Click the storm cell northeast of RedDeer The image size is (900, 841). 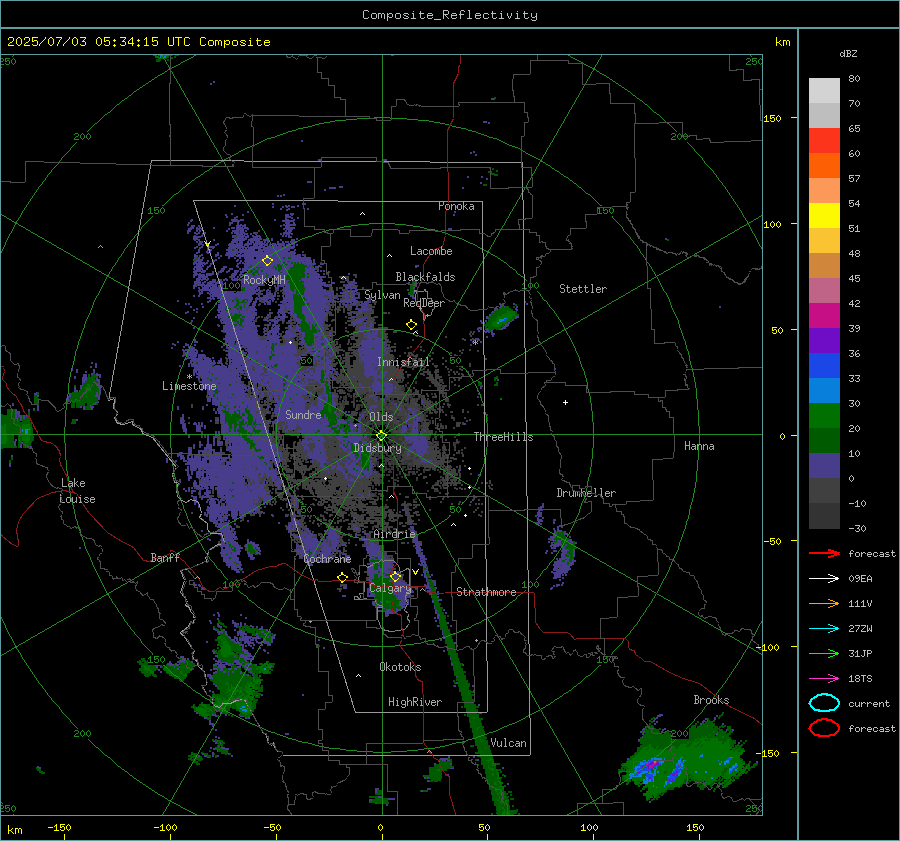tap(501, 316)
